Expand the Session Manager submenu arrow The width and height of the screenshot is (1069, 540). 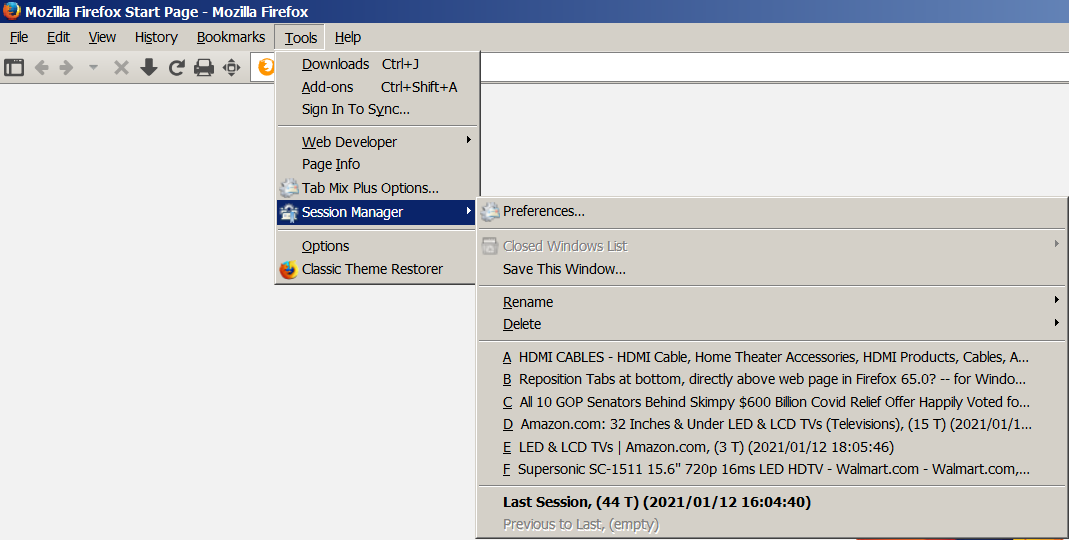pos(468,211)
